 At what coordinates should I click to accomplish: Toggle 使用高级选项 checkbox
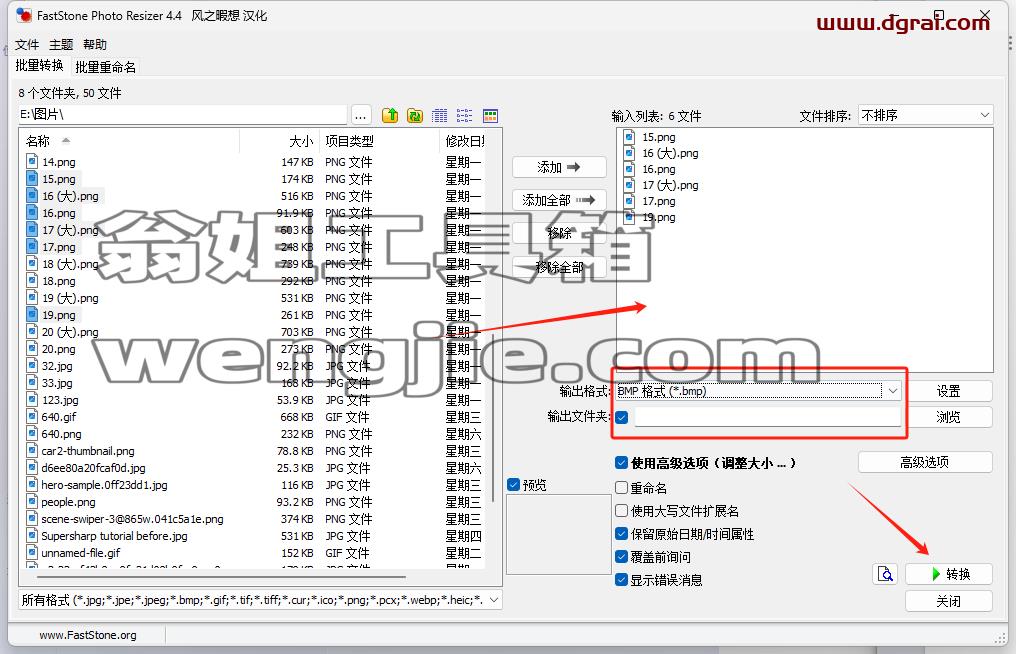pyautogui.click(x=621, y=462)
